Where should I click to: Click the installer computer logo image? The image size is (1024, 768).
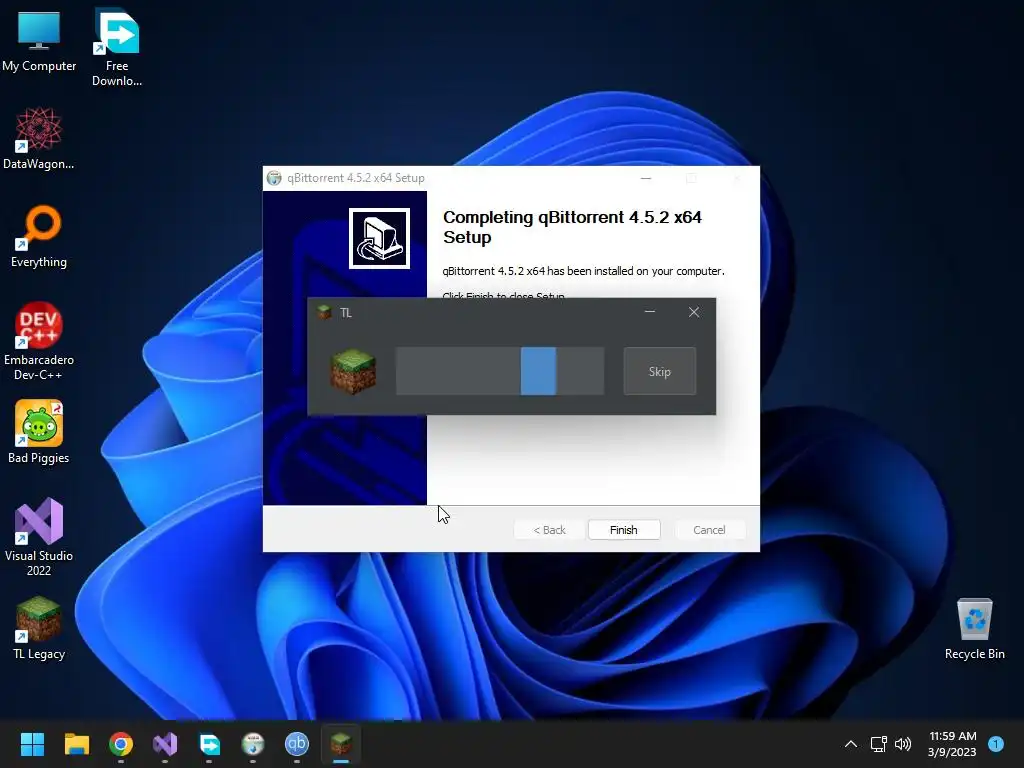tap(379, 238)
